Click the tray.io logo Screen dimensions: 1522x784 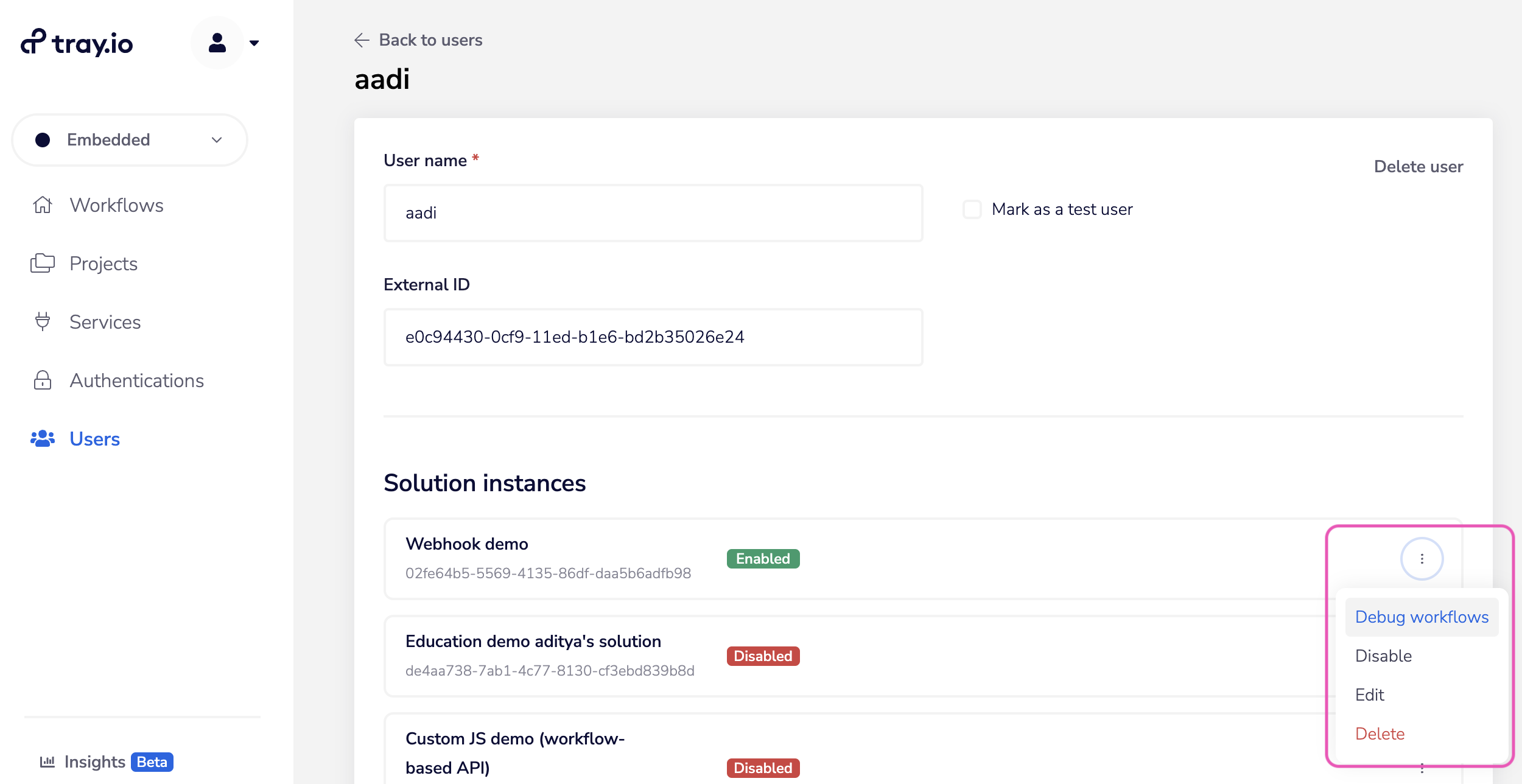[x=77, y=43]
